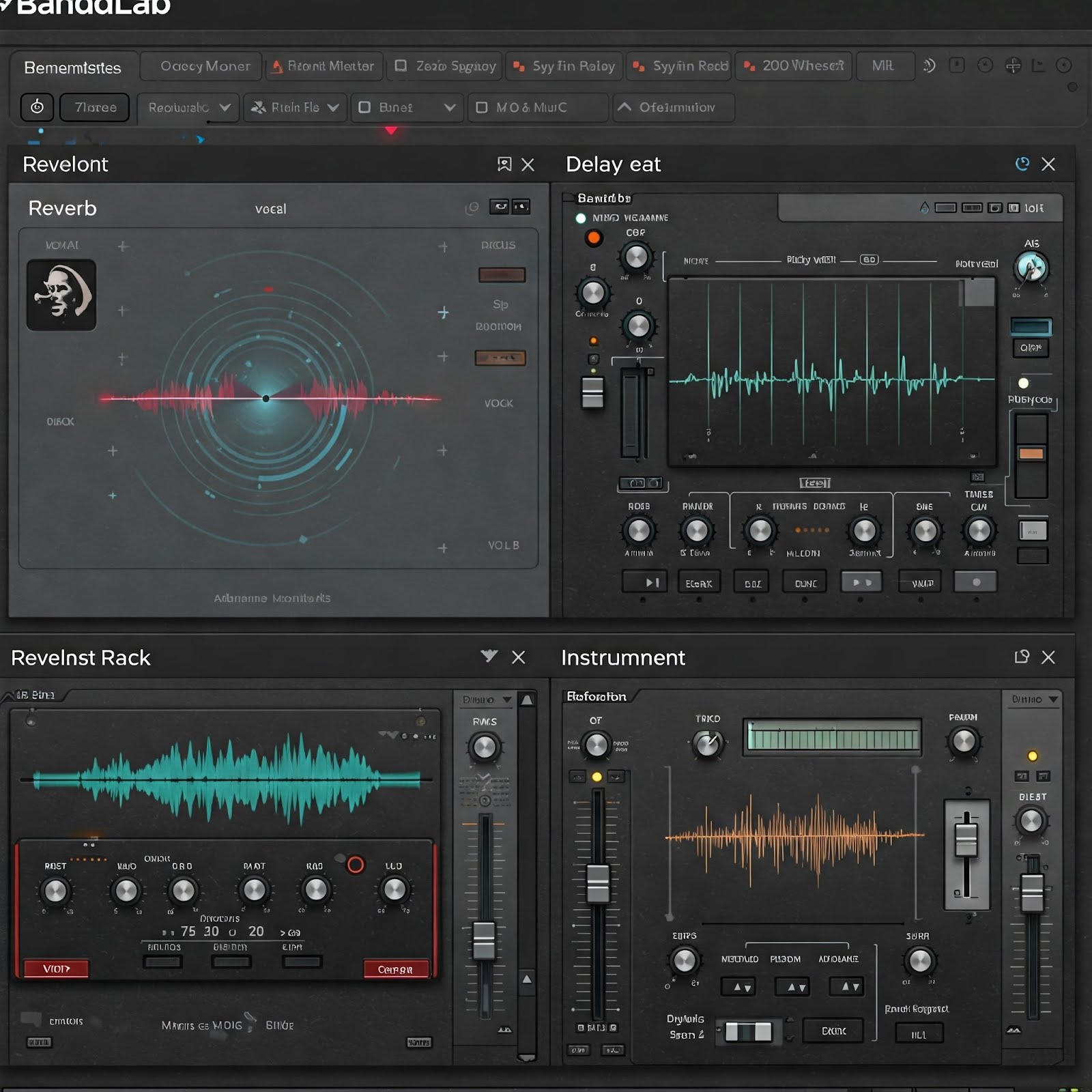This screenshot has height=1092, width=1092.
Task: Select the Bememtıstes tab
Action: [x=73, y=68]
